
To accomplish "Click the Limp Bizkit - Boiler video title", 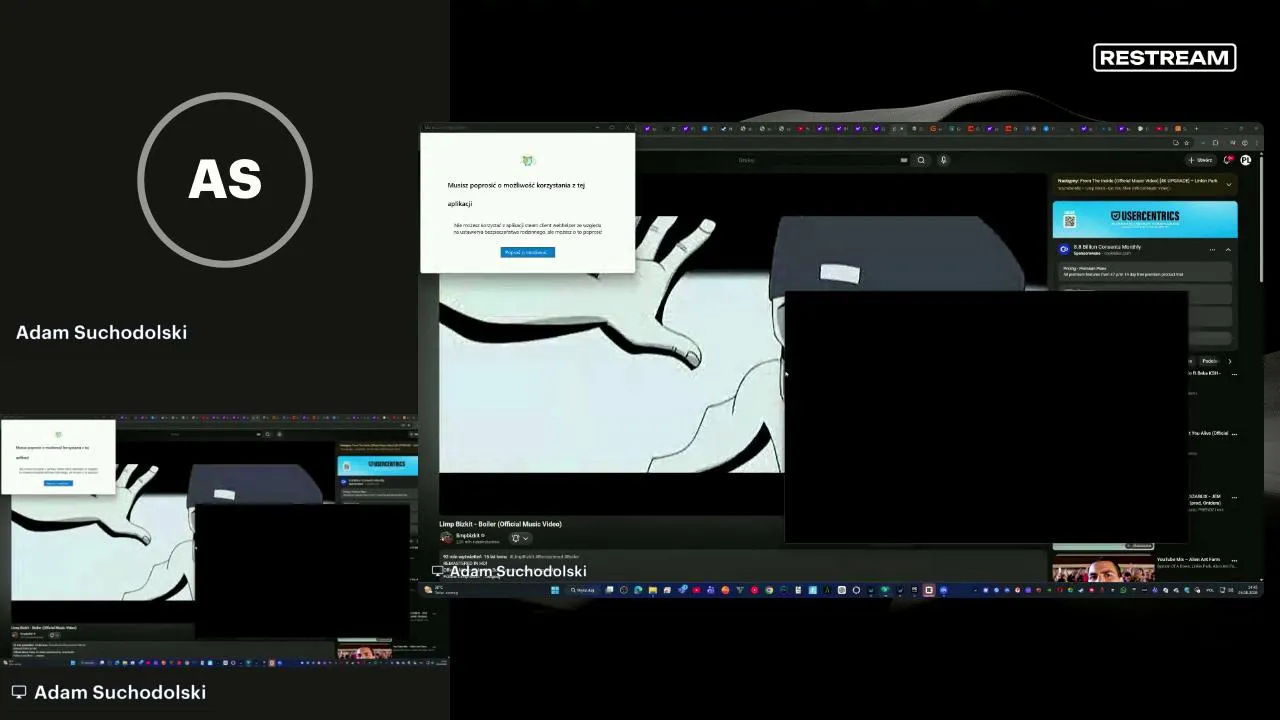I will 500,524.
